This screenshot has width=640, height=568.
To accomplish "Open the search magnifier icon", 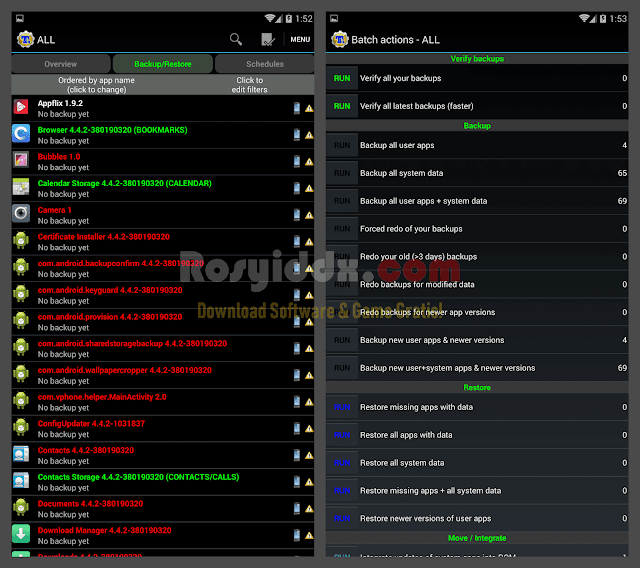I will (236, 39).
